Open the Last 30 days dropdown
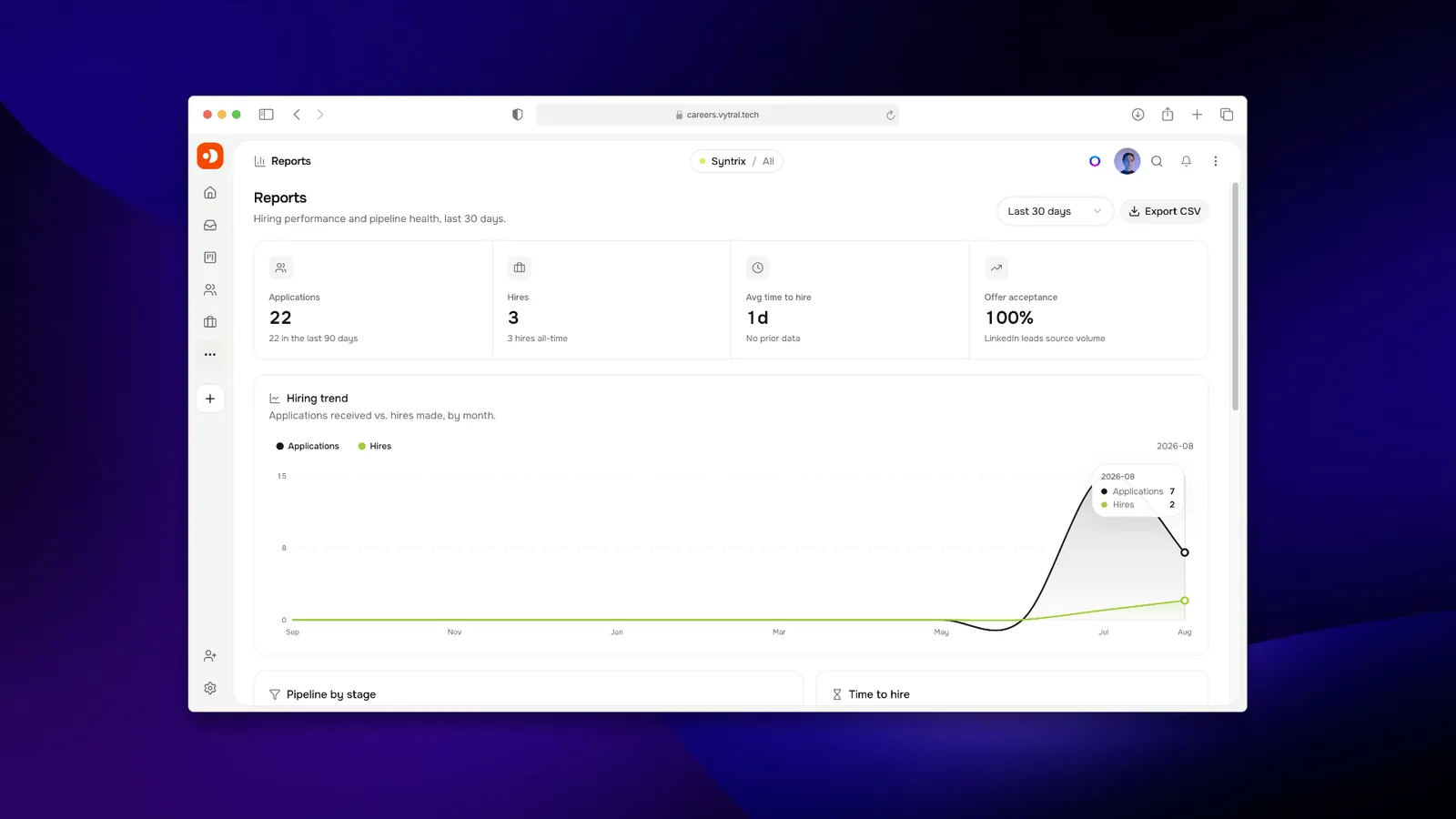 1055,211
